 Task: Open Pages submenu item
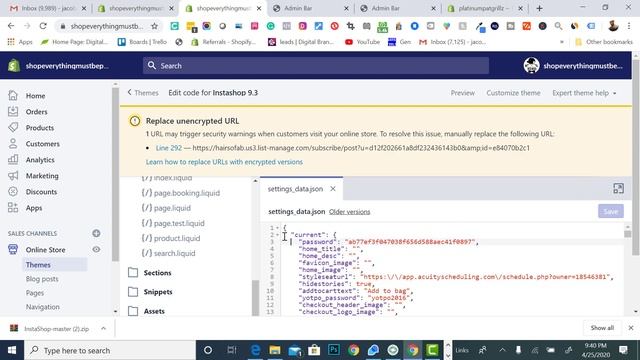tap(35, 293)
